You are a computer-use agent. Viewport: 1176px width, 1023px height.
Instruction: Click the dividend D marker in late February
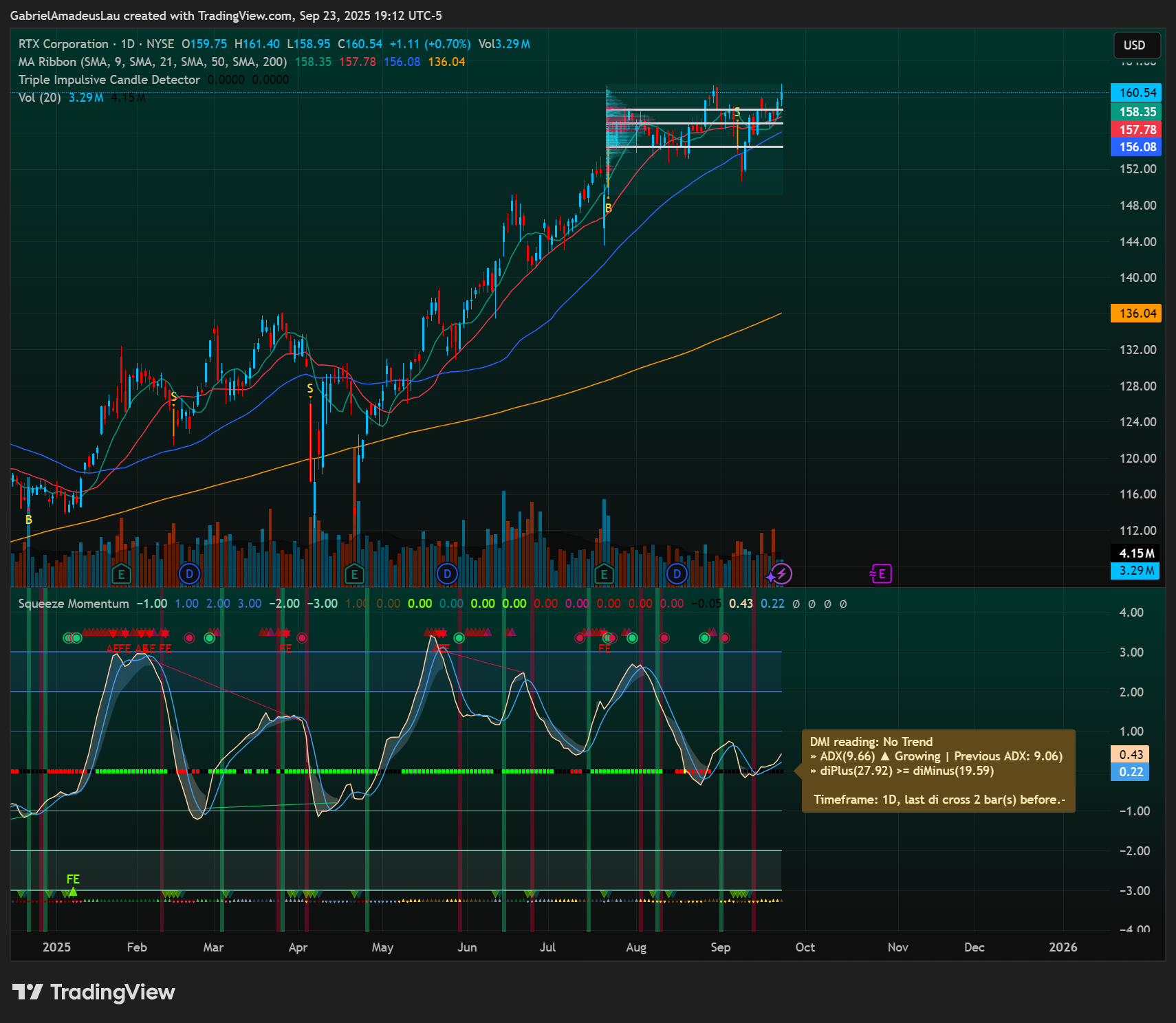point(189,573)
